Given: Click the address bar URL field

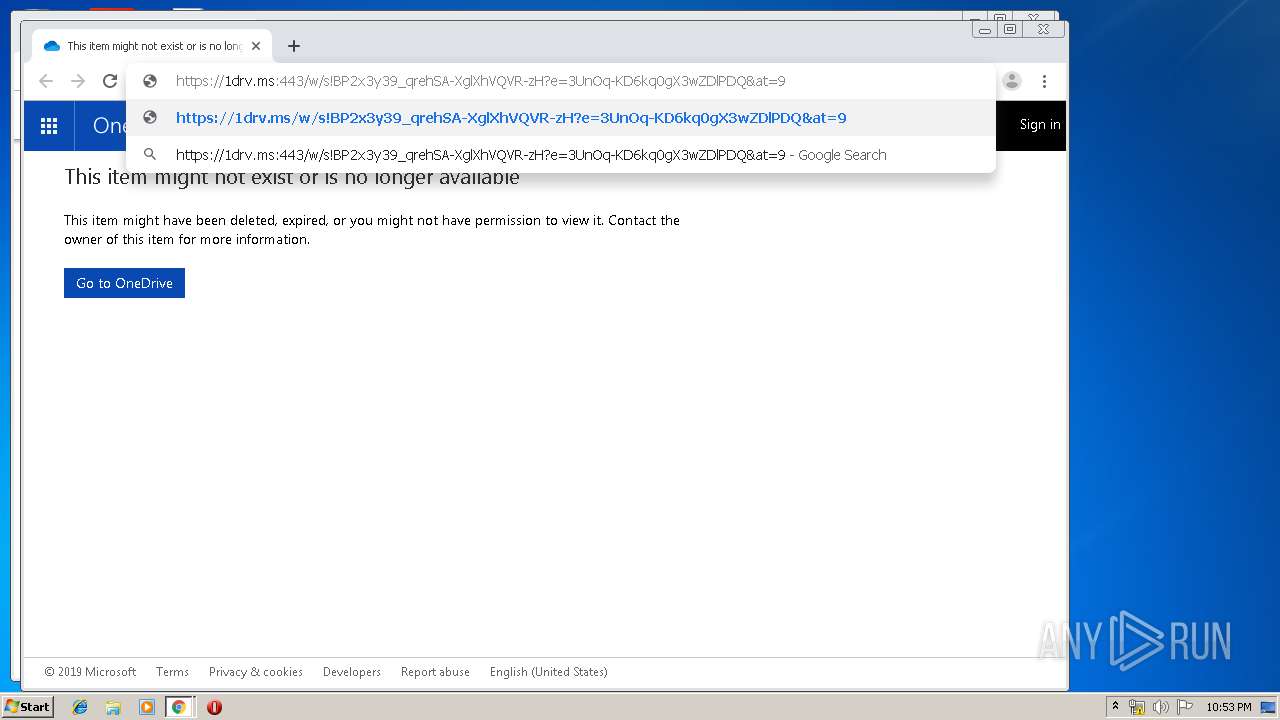Looking at the screenshot, I should pos(560,81).
